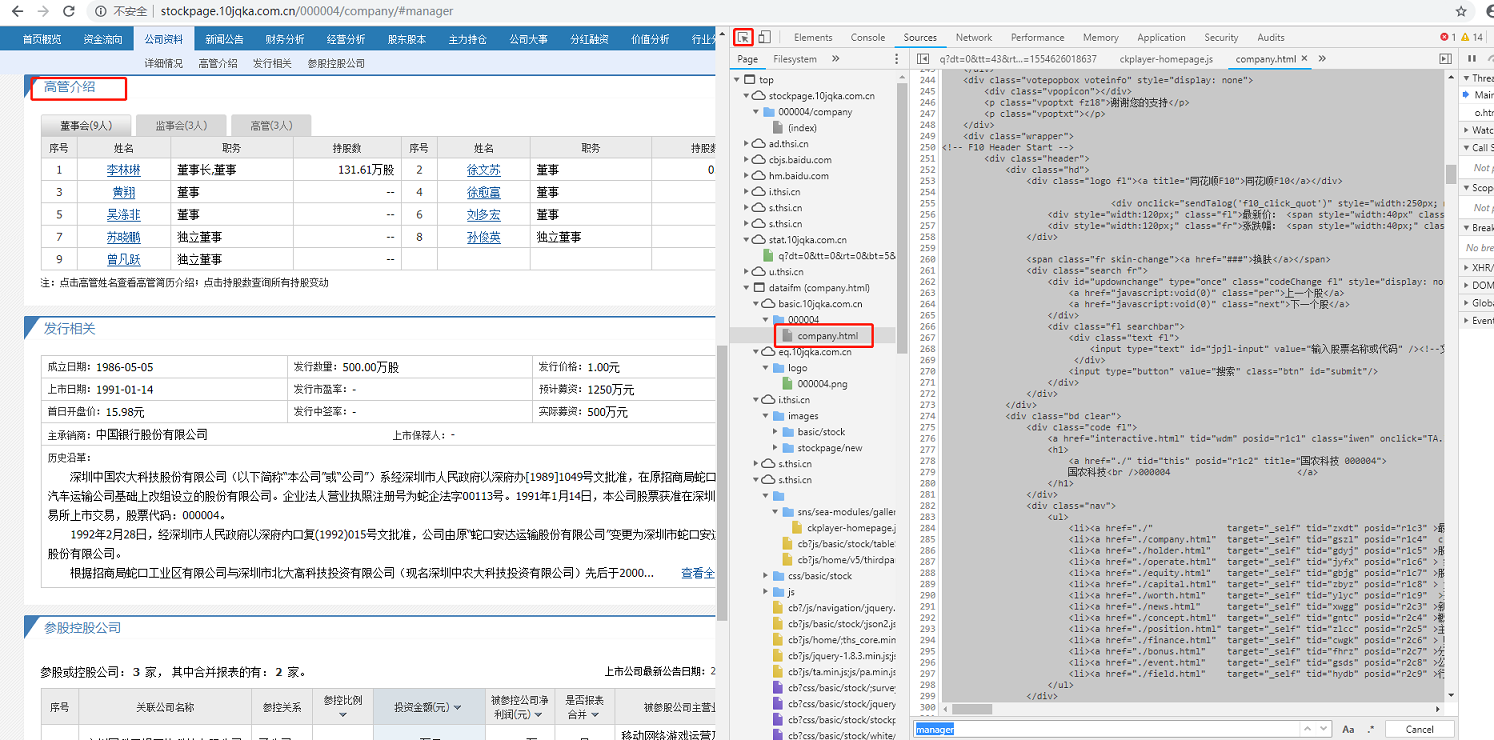
Task: Close the company.html editor tab
Action: [x=1303, y=59]
